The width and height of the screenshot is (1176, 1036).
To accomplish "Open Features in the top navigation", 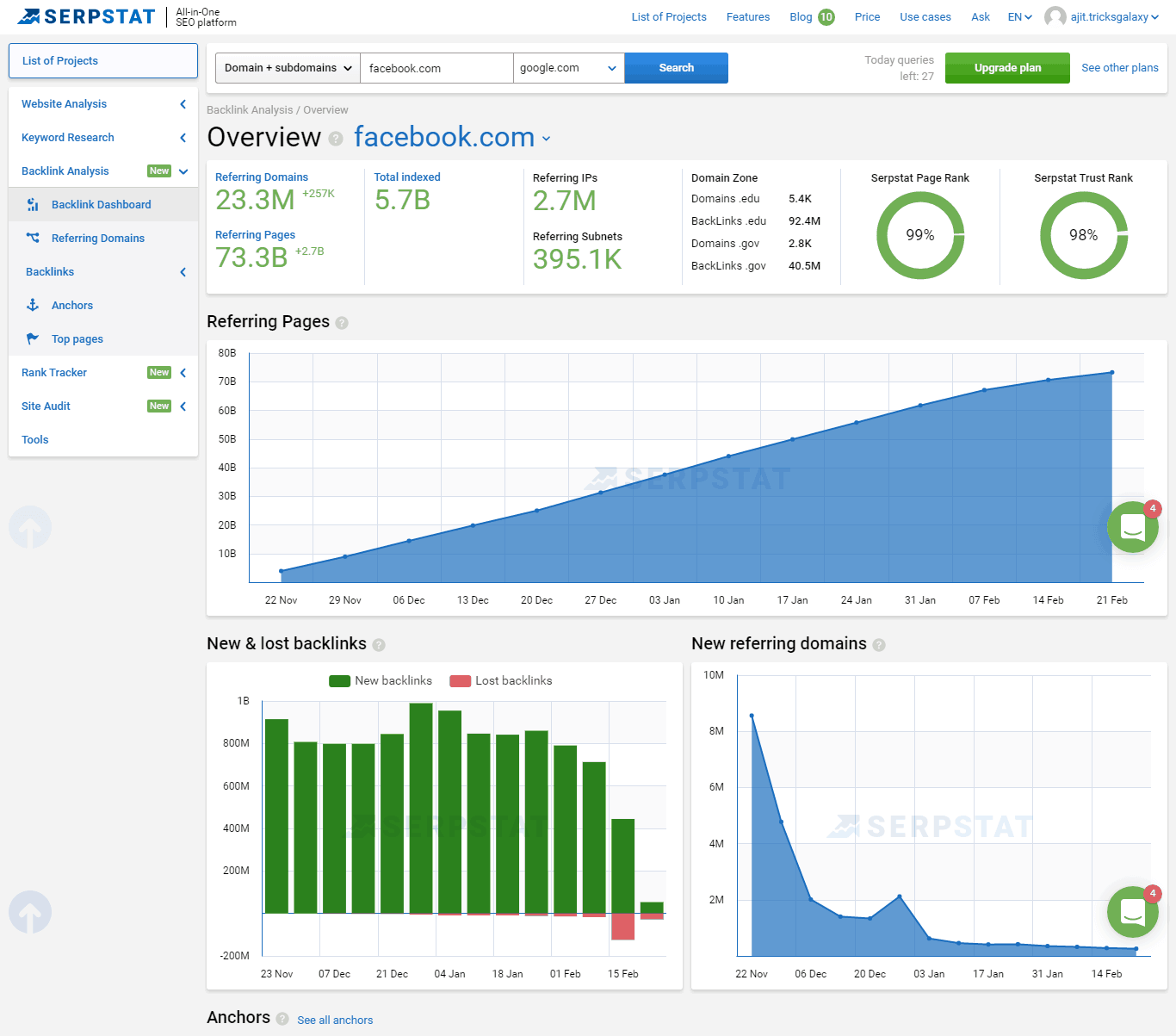I will (x=747, y=17).
